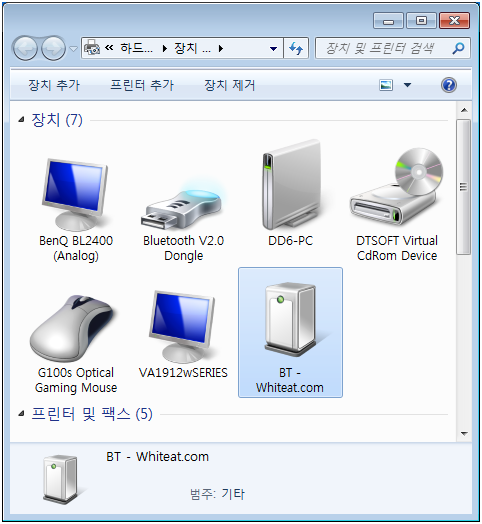Open the view options dropdown arrow
The width and height of the screenshot is (482, 524).
(x=407, y=85)
